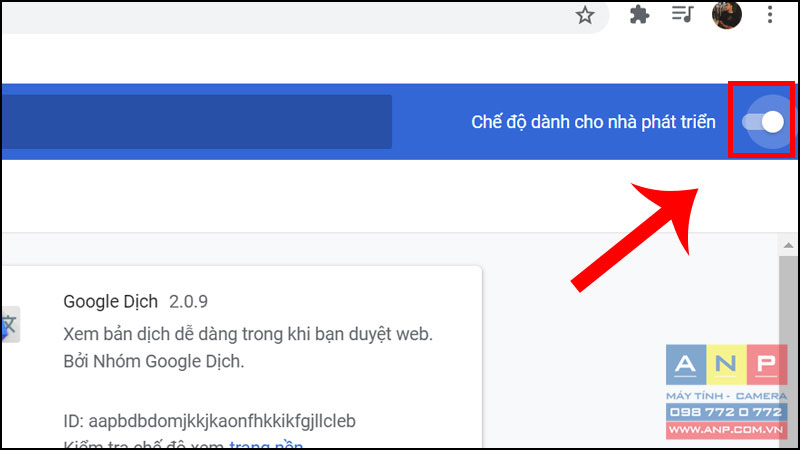Click in the extensions search field
This screenshot has width=800, height=450.
click(197, 121)
